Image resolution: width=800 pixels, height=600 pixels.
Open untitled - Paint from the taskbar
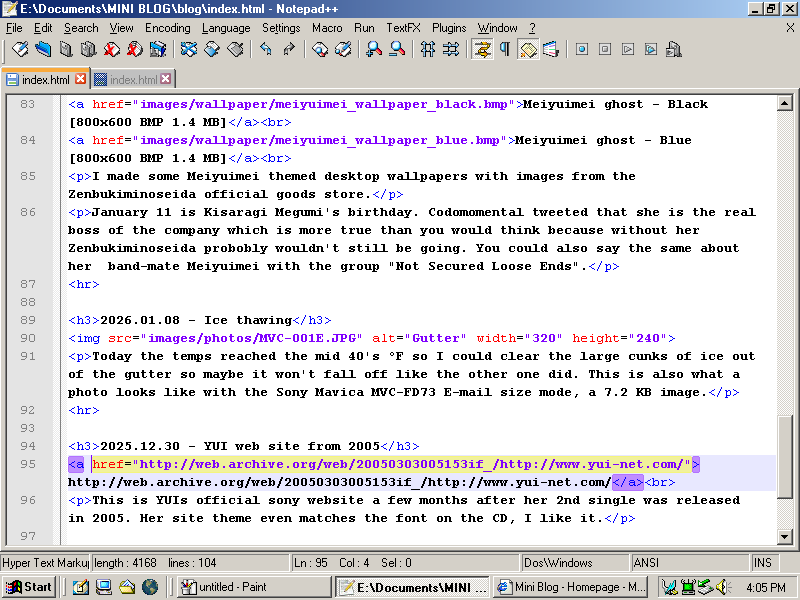[x=250, y=587]
